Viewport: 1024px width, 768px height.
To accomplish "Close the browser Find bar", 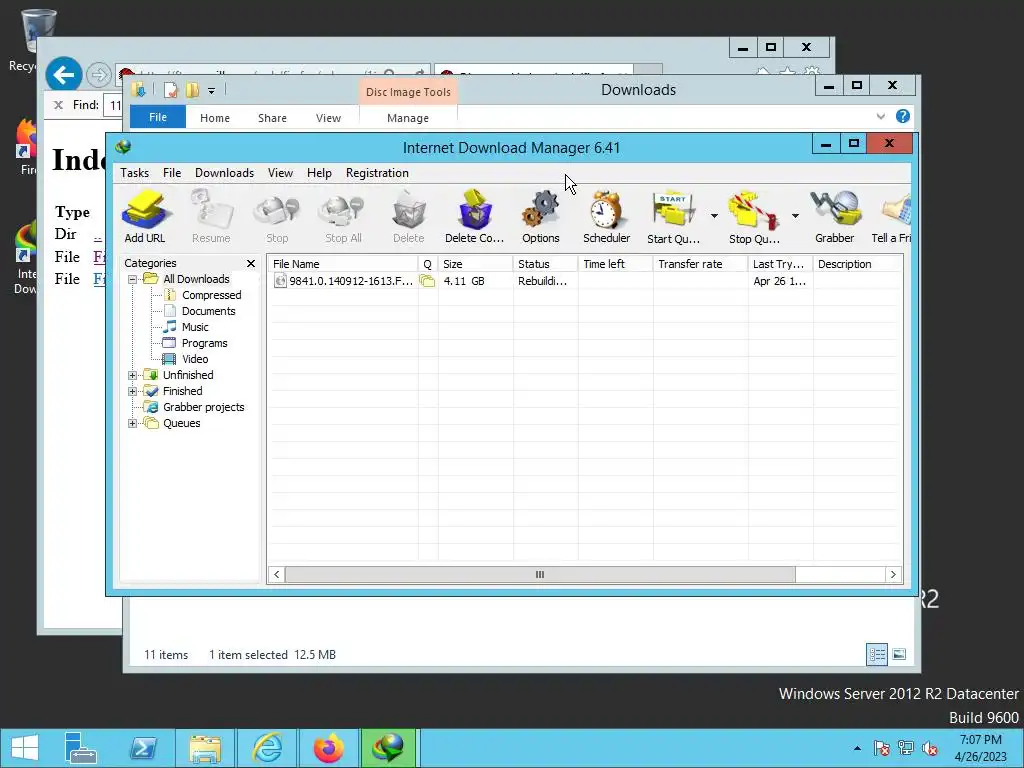I will [x=58, y=105].
